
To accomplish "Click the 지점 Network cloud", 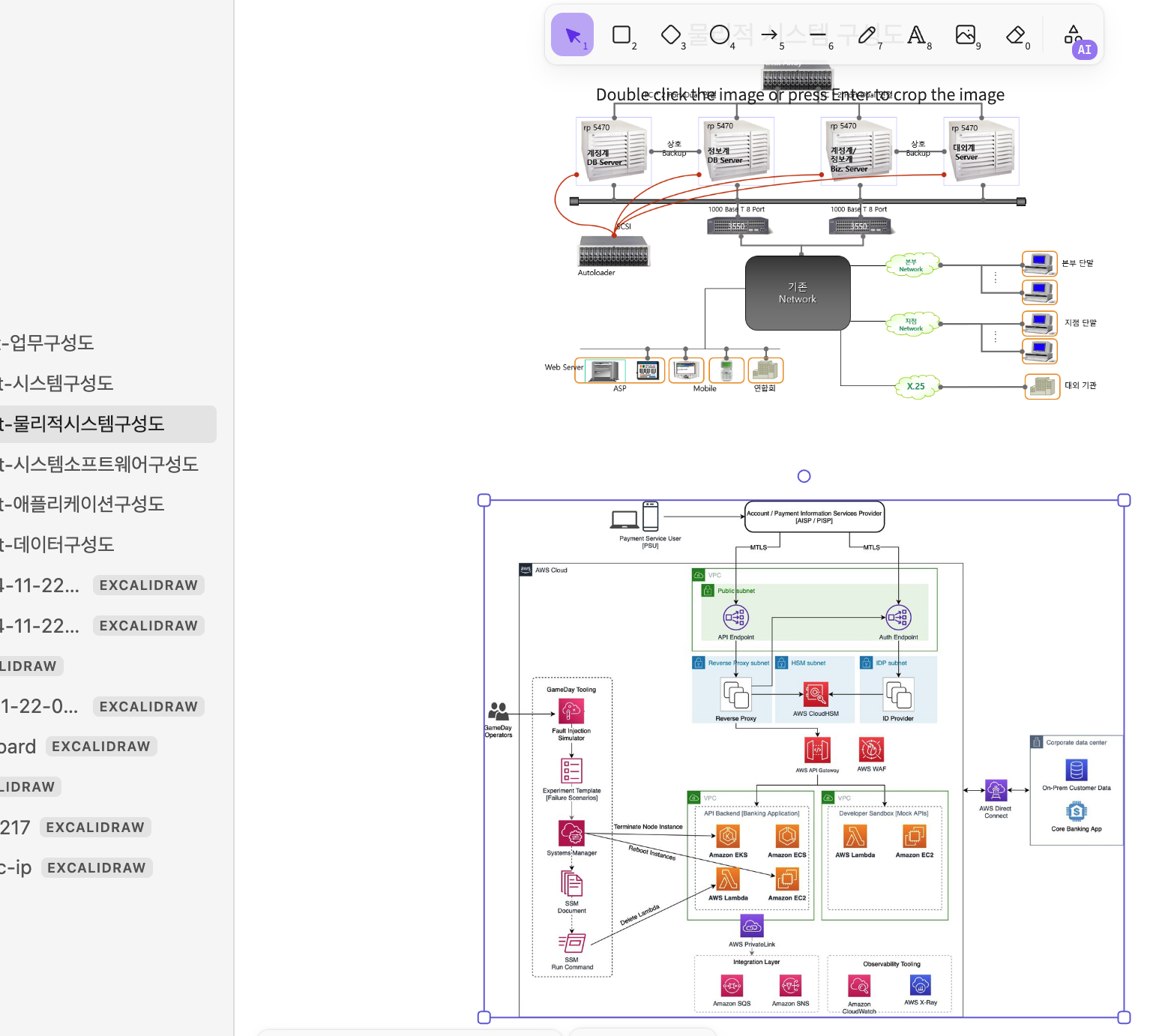I will [911, 325].
